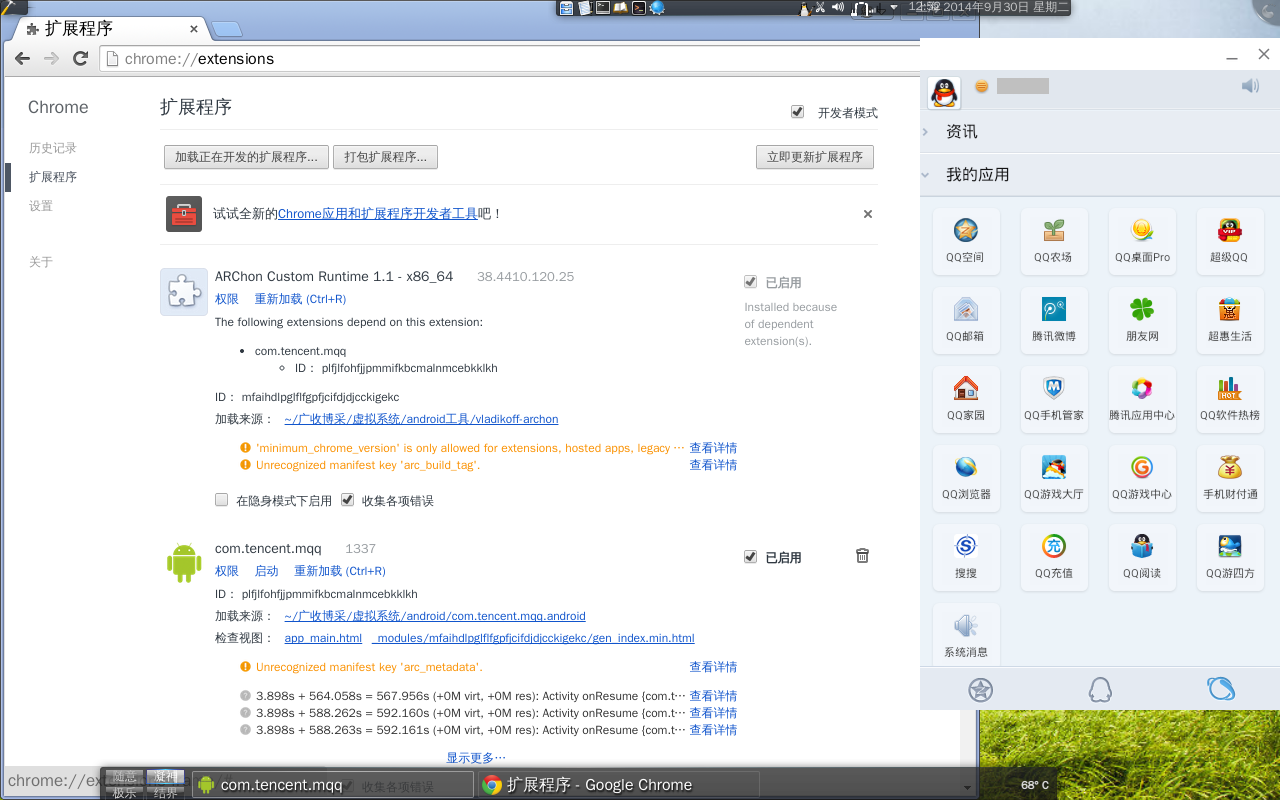Open QQ邮箱 app
This screenshot has width=1280, height=800.
[x=965, y=320]
